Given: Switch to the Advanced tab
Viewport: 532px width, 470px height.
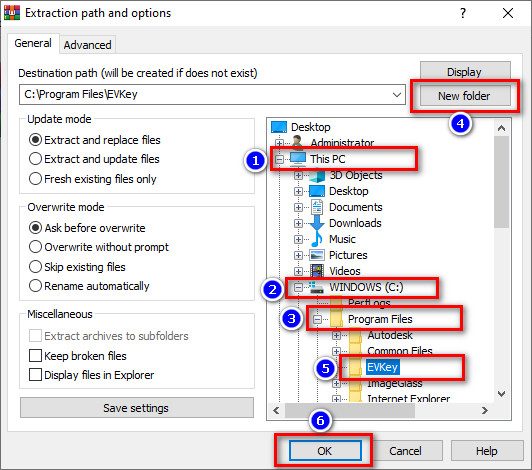Looking at the screenshot, I should 88,45.
